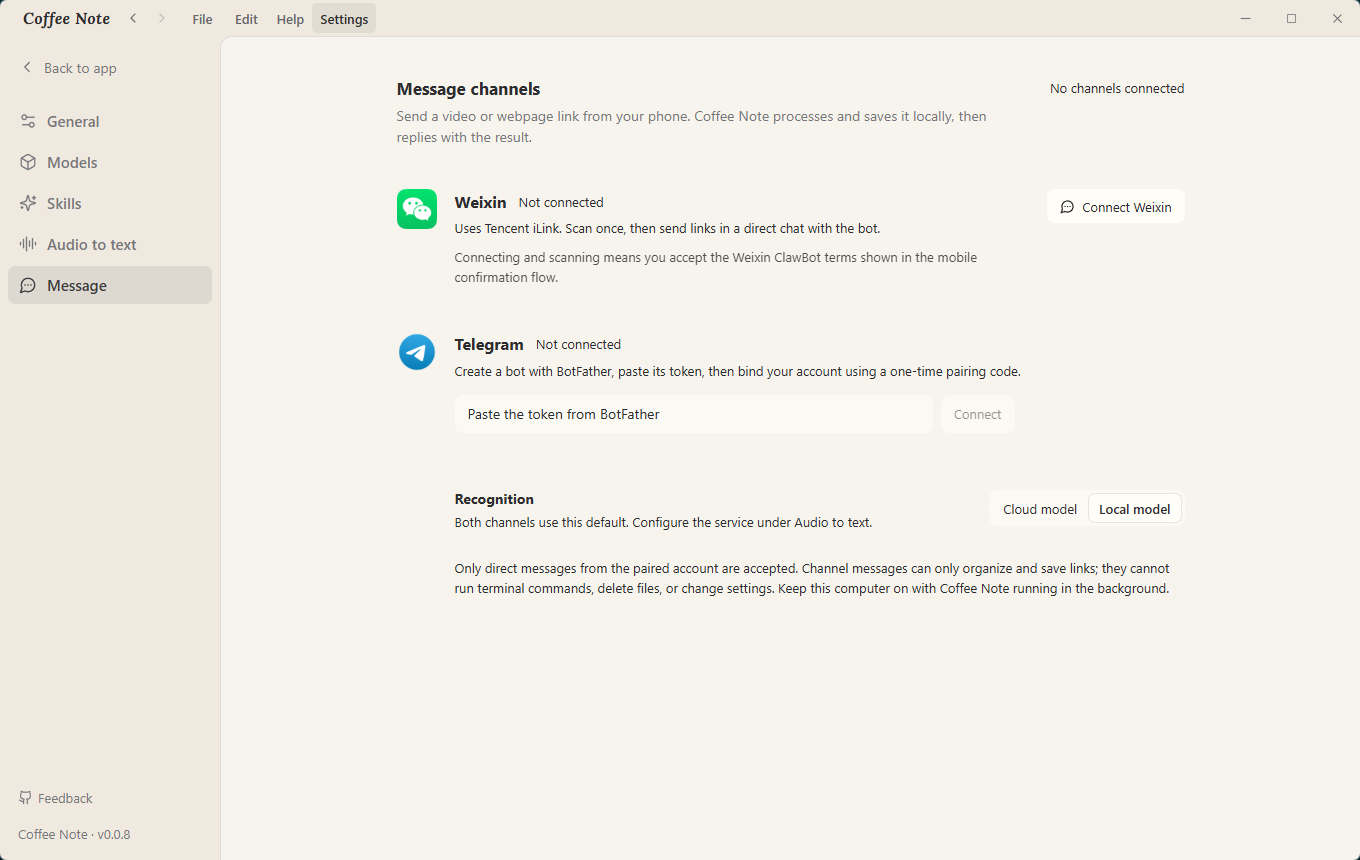Select the Message settings section
This screenshot has width=1360, height=860.
pyautogui.click(x=110, y=285)
